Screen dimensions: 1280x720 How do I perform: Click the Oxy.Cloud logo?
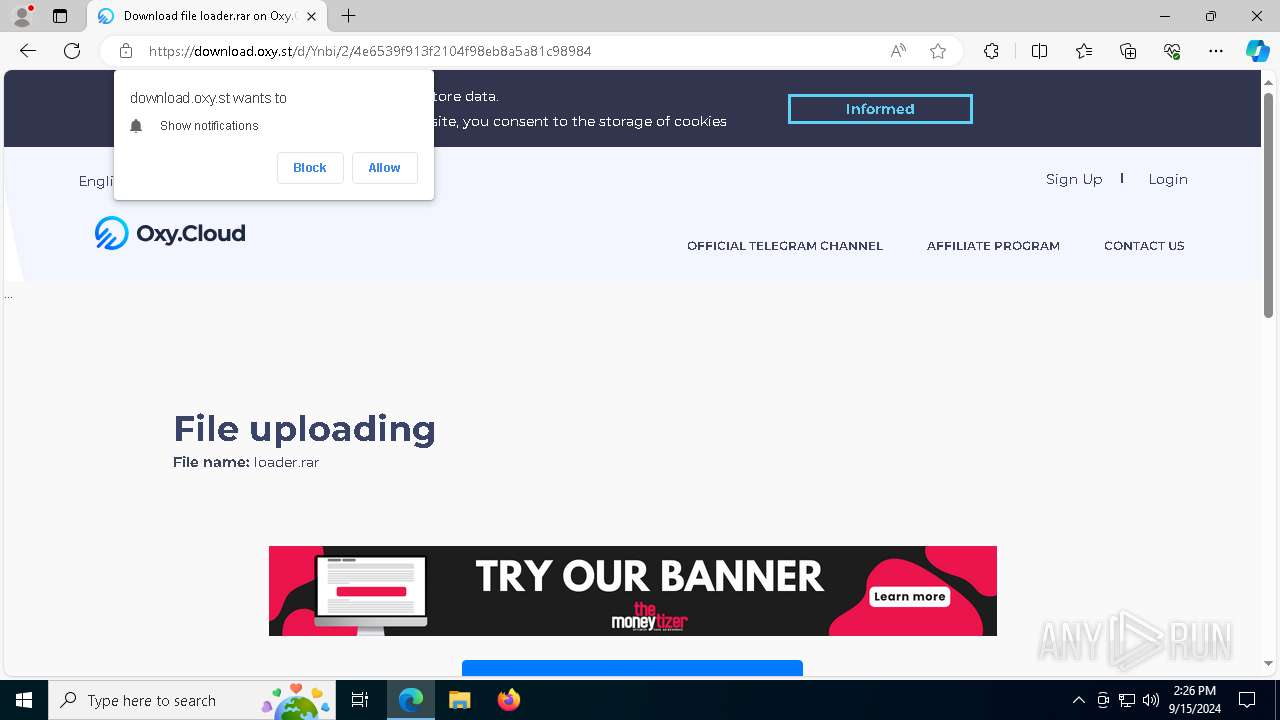[170, 233]
